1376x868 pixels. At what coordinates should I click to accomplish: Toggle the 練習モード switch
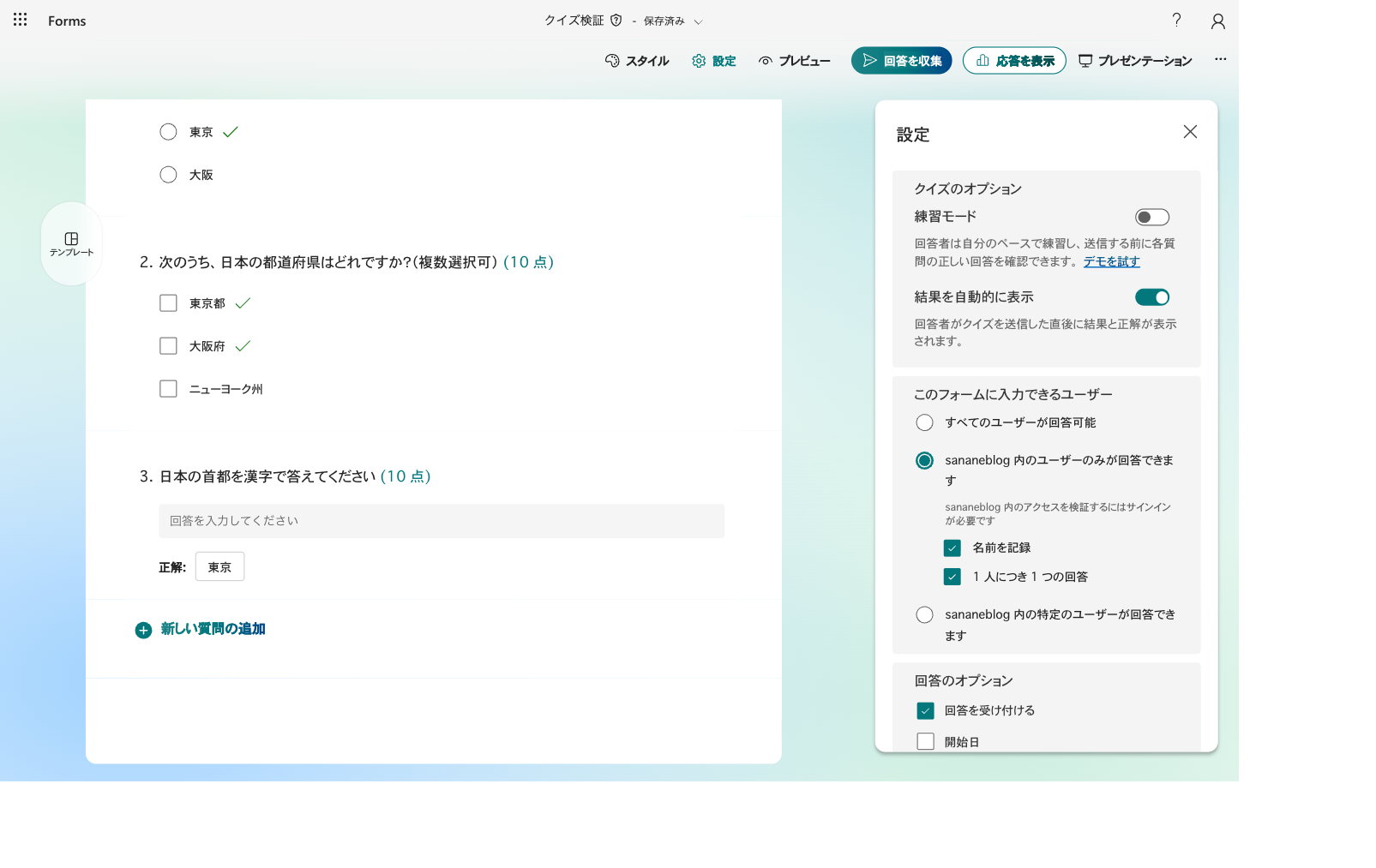(x=1152, y=217)
